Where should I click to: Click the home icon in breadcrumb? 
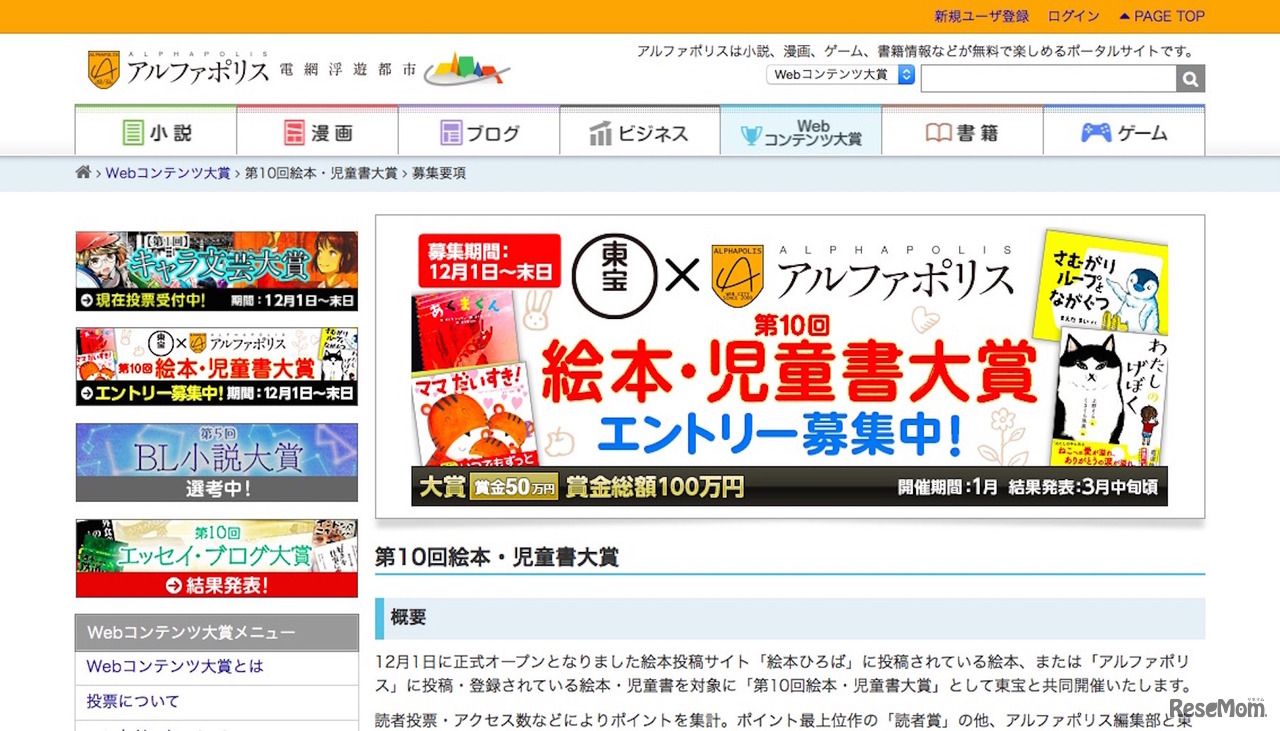pyautogui.click(x=83, y=173)
